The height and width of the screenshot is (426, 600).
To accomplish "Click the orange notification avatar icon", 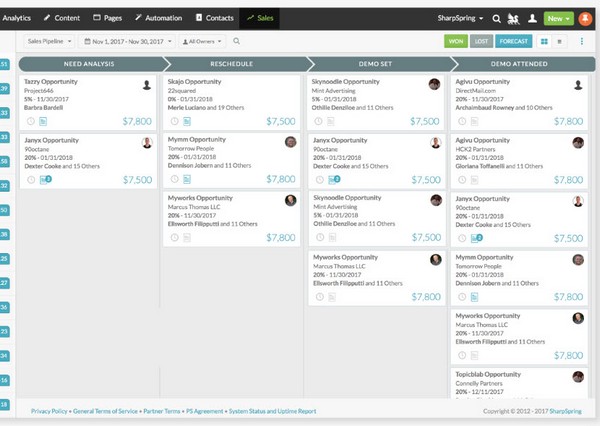I will point(585,18).
